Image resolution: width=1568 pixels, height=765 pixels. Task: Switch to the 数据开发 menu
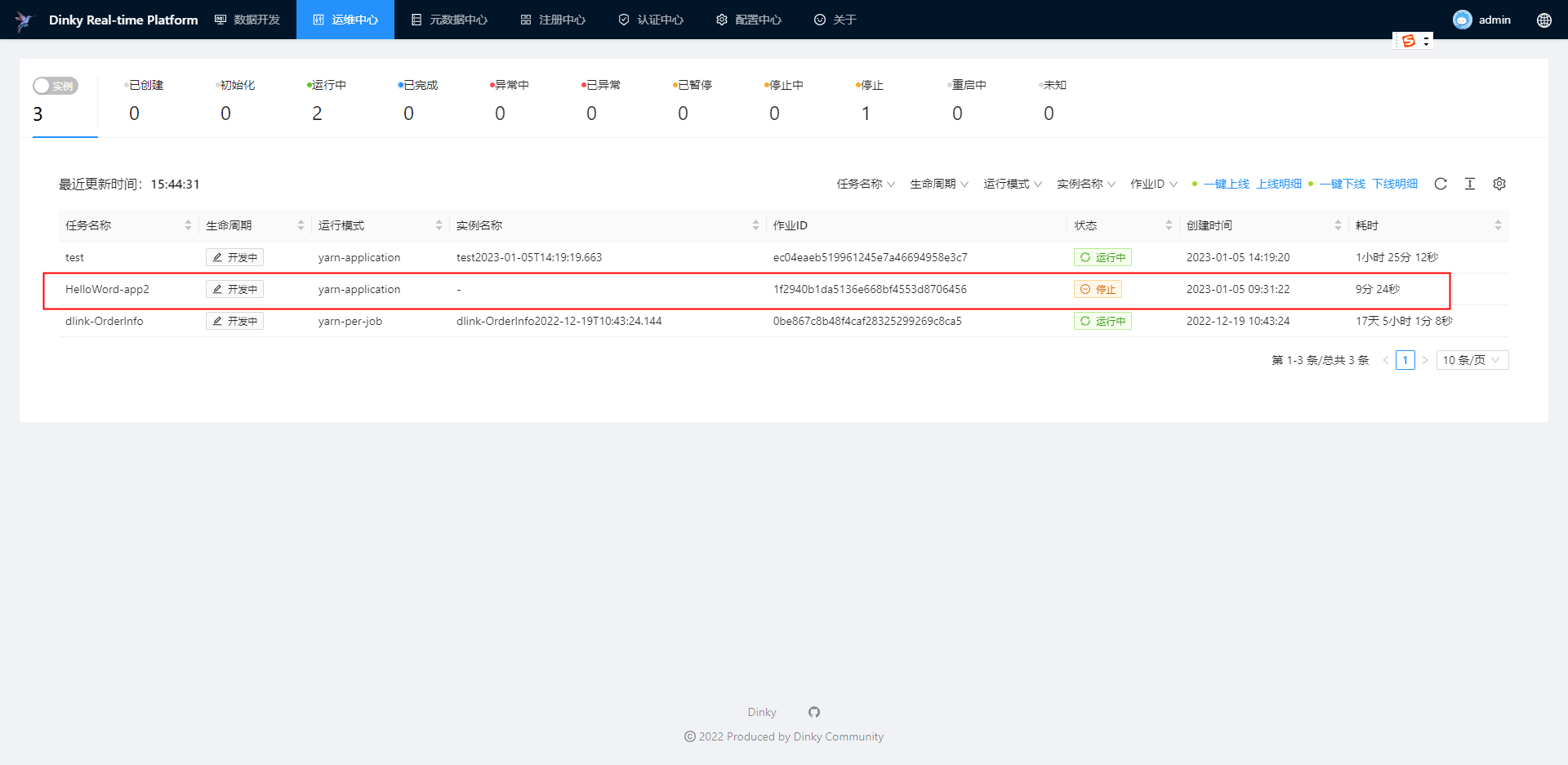pos(248,19)
